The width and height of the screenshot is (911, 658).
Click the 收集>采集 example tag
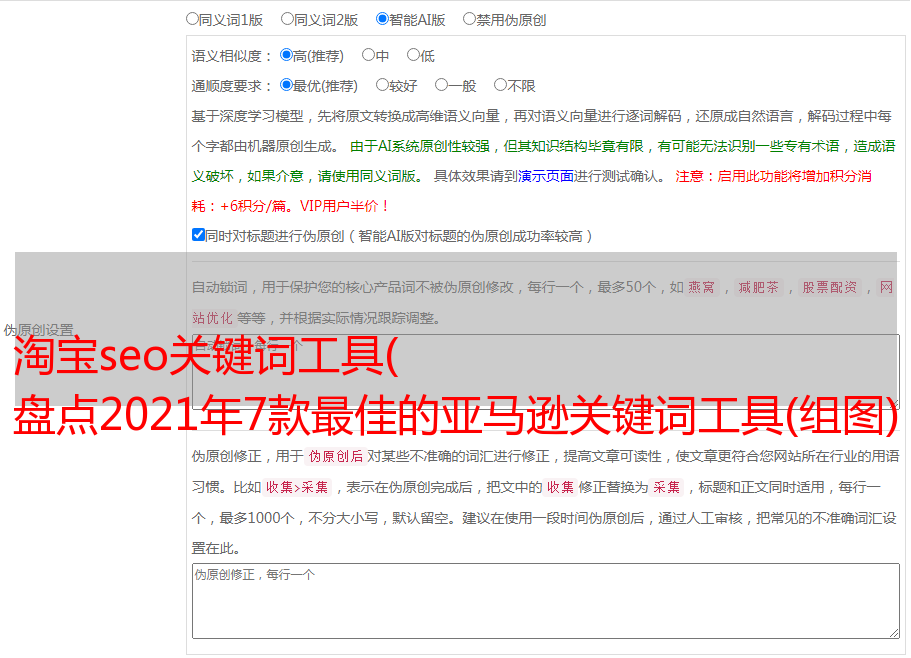[x=297, y=487]
